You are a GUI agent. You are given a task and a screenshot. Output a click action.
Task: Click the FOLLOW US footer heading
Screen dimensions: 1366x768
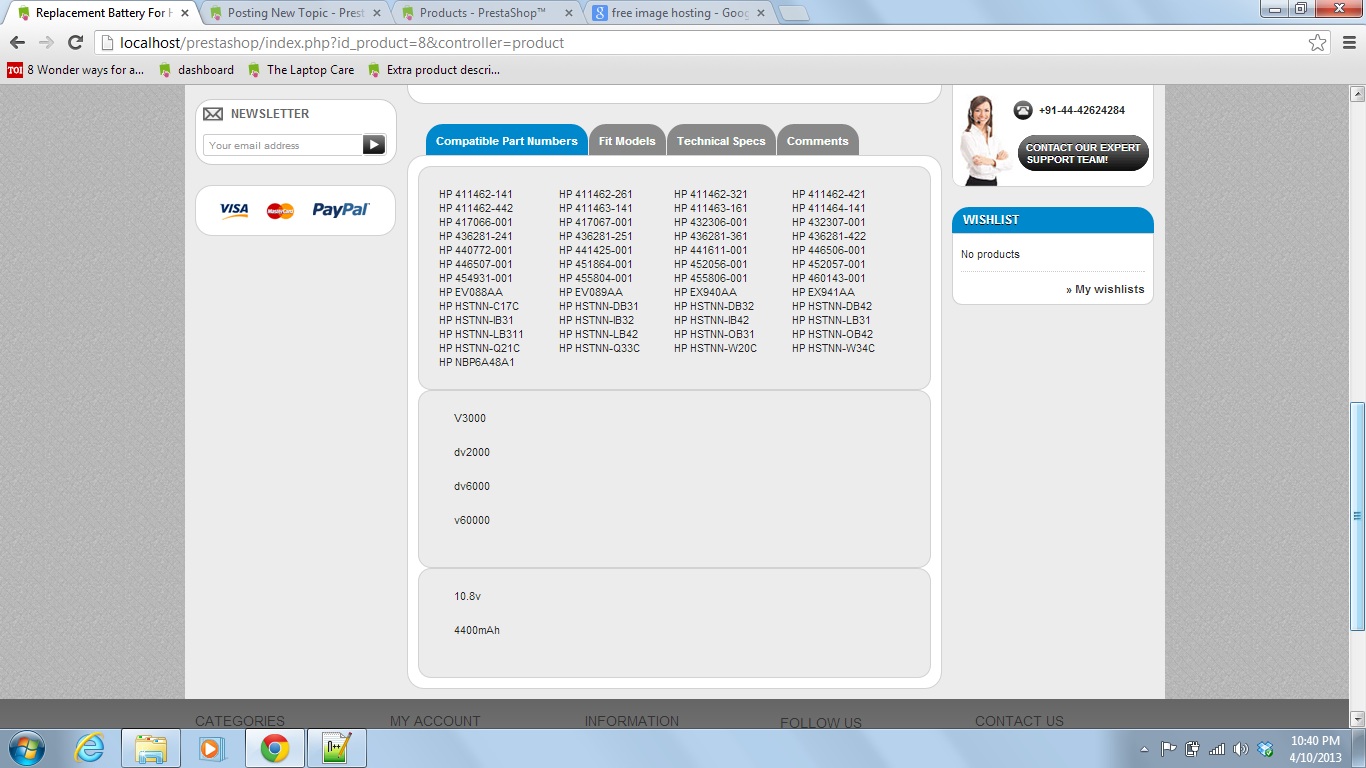(x=821, y=723)
